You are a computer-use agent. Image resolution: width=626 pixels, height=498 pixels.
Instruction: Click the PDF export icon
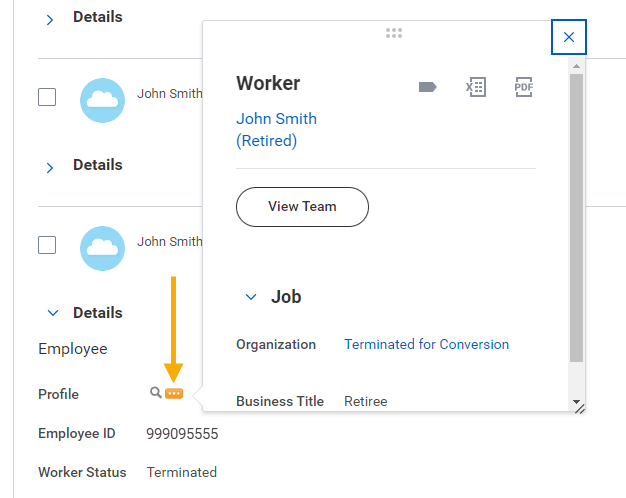524,87
